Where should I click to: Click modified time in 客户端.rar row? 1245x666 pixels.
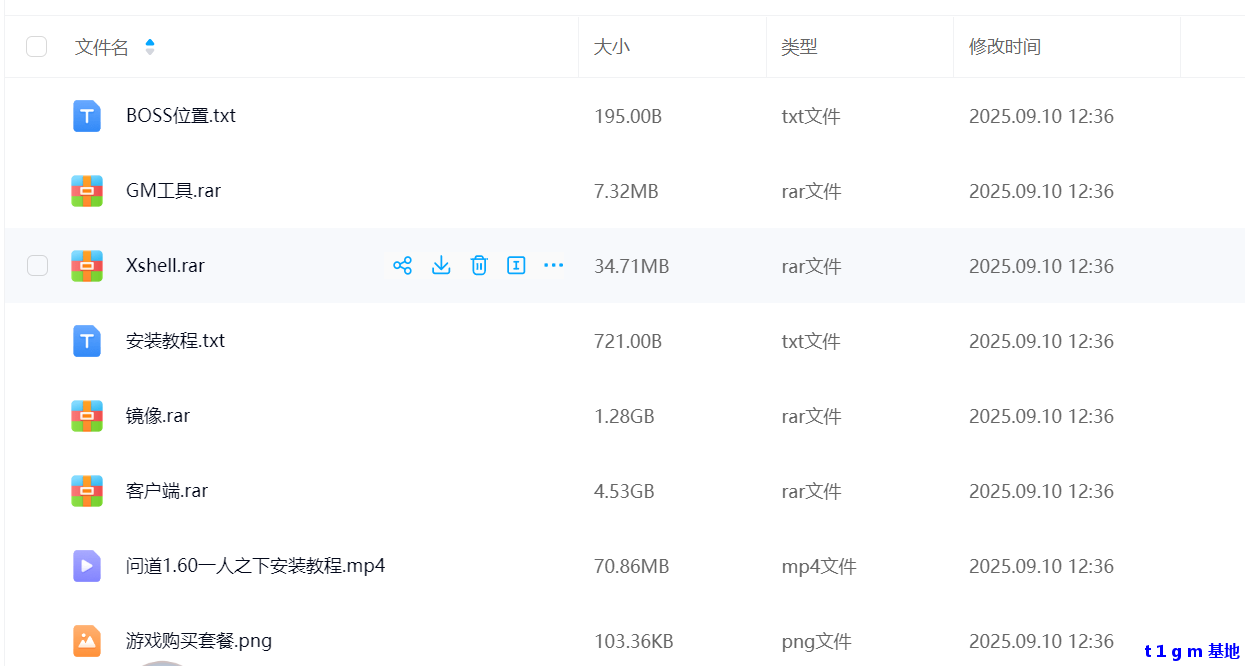point(1041,491)
